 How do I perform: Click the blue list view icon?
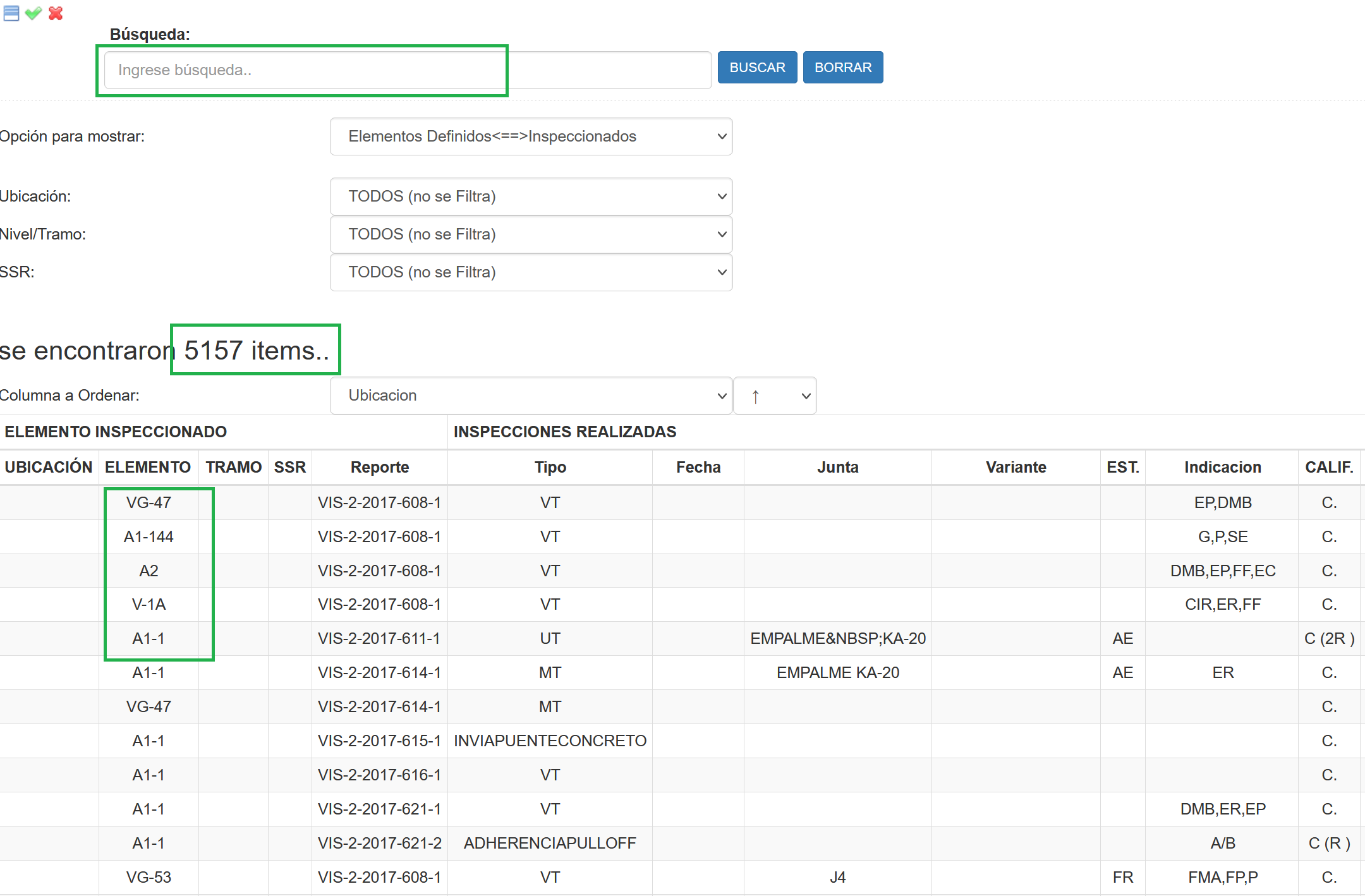[x=11, y=13]
